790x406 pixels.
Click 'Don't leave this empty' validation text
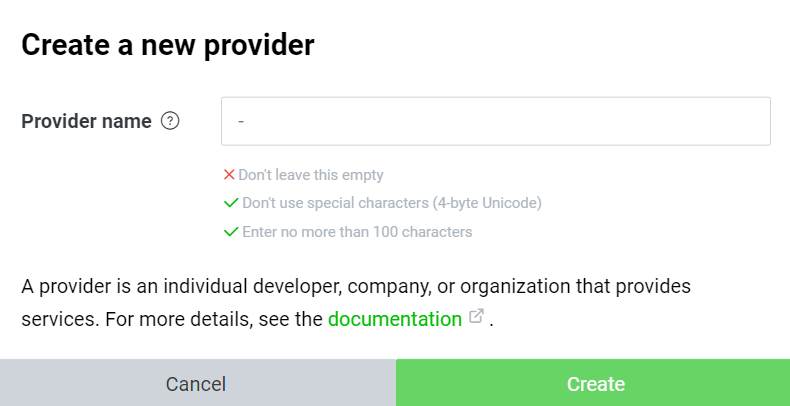pyautogui.click(x=311, y=175)
